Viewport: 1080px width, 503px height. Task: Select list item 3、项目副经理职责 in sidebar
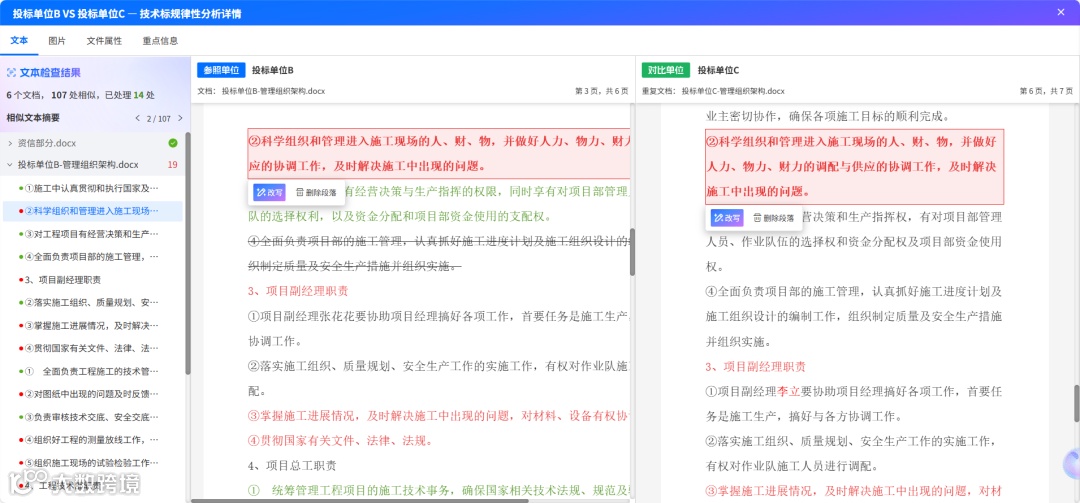tap(92, 280)
